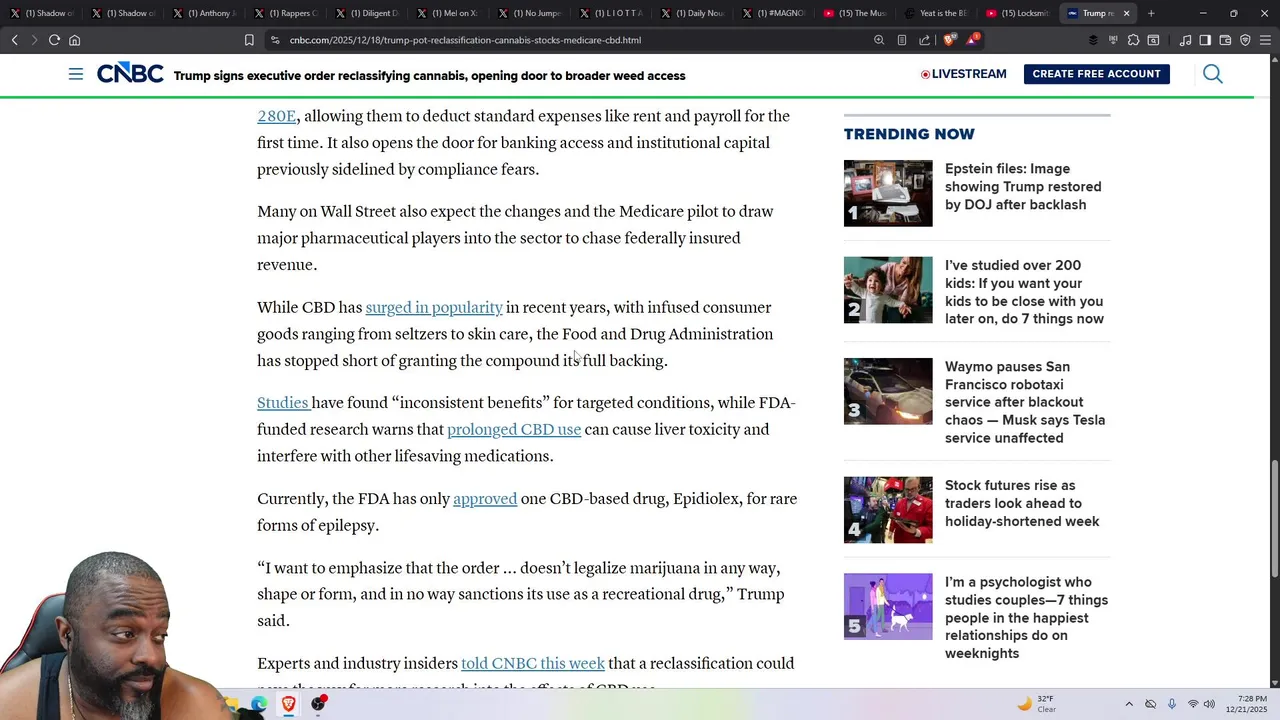Viewport: 1280px width, 720px height.
Task: Click the stacked-layers extension icon
Action: (1093, 40)
